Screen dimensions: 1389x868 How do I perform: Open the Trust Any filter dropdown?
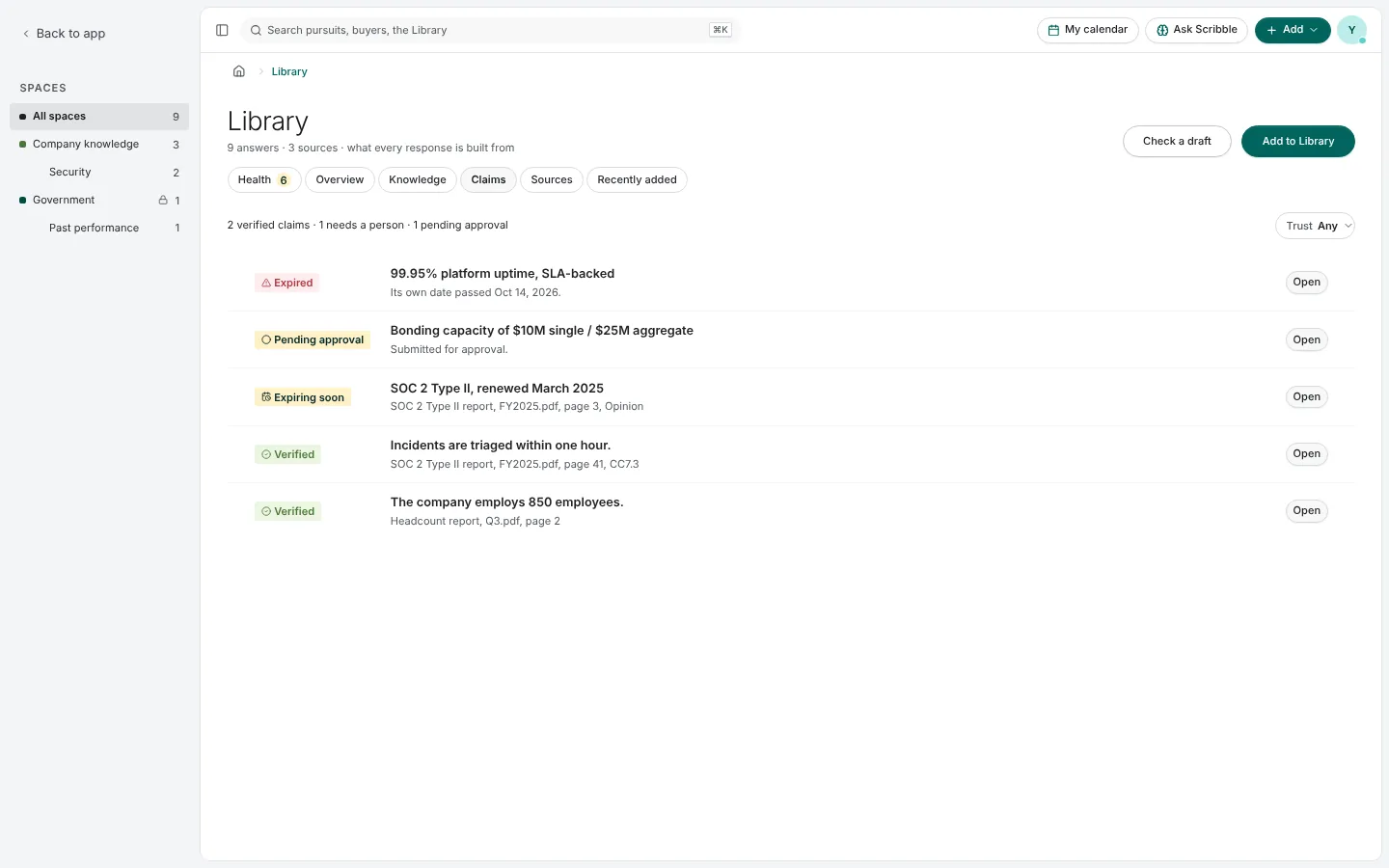[1315, 226]
